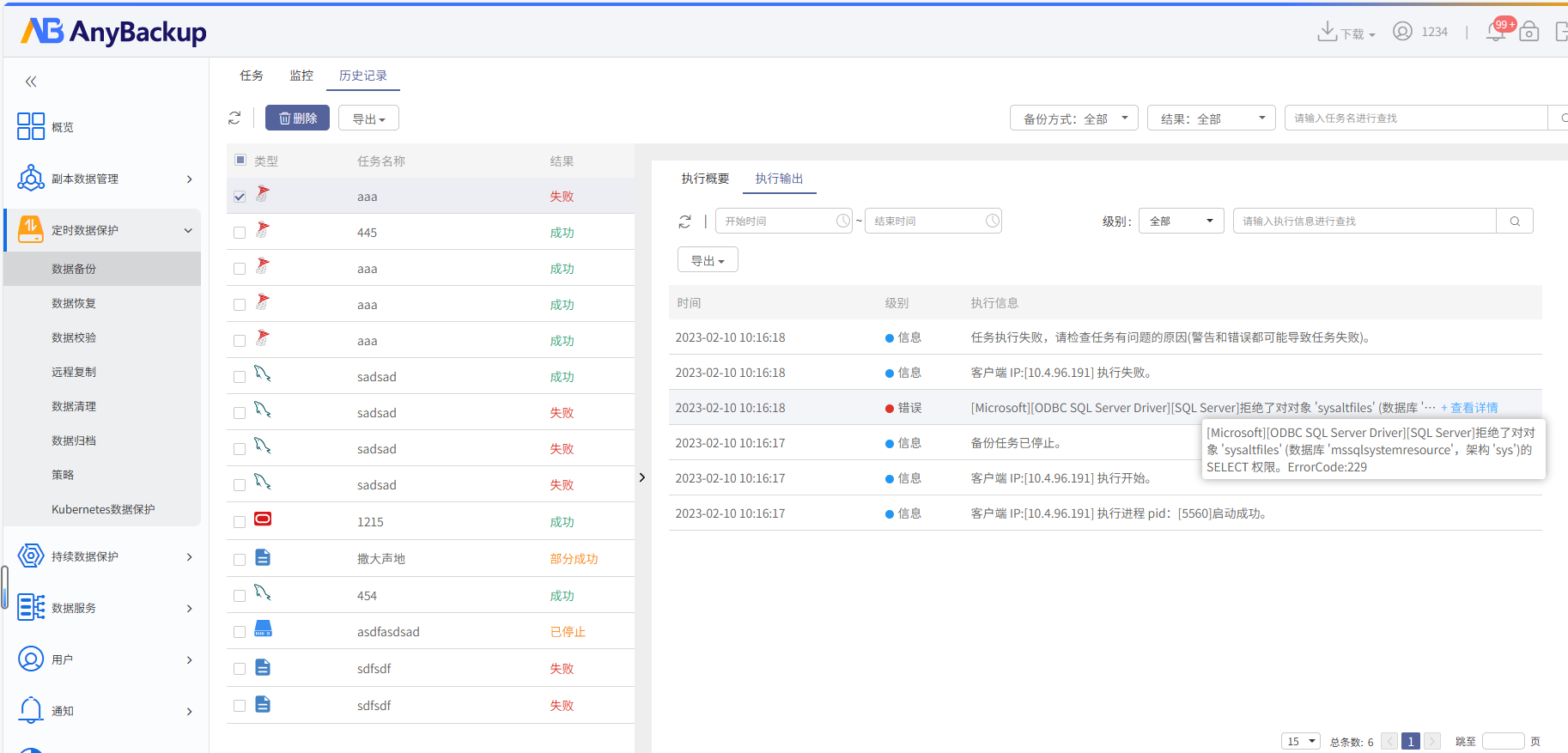Open Kubernetes数据保护 in the sidebar

102,509
